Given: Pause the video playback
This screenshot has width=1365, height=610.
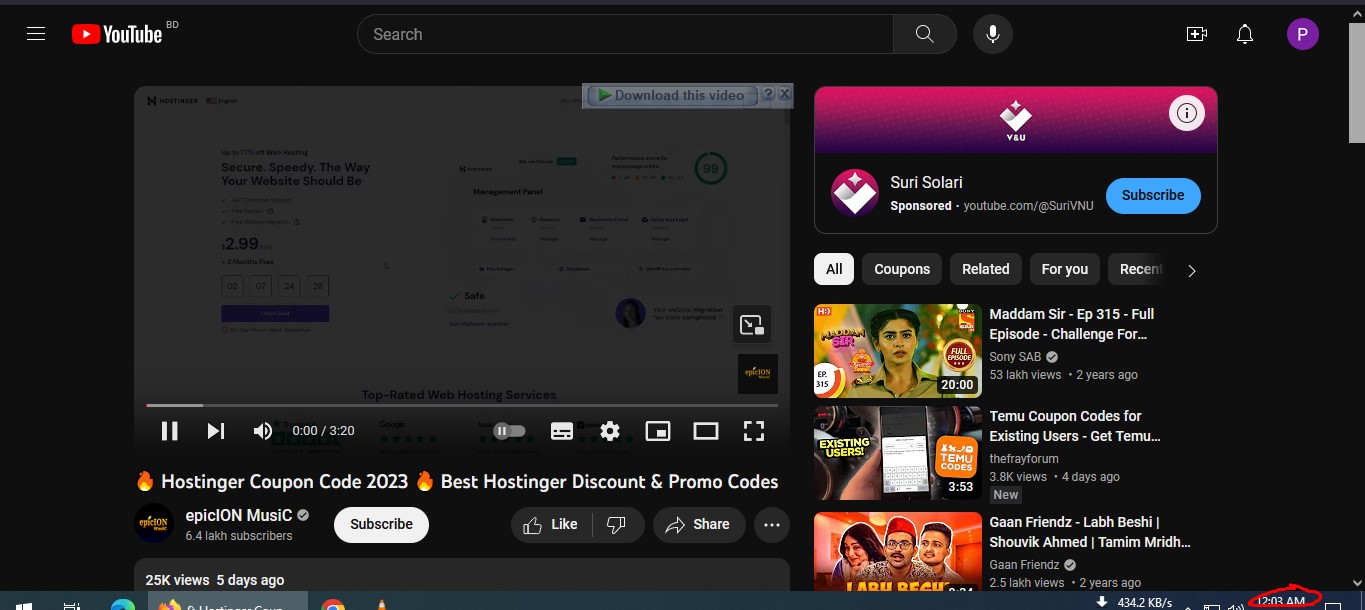Looking at the screenshot, I should pos(170,431).
